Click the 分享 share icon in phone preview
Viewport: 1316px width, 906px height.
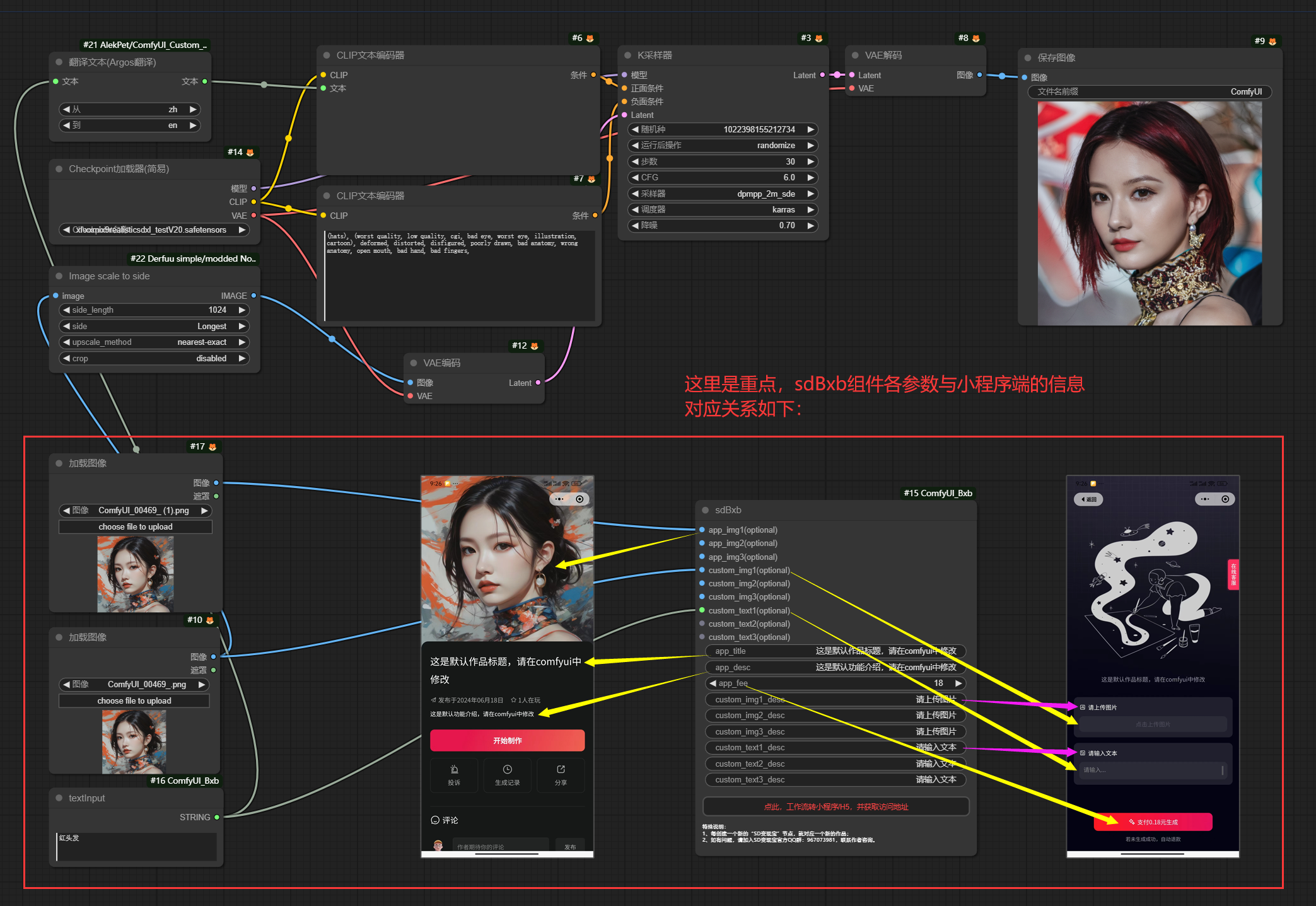[x=561, y=769]
